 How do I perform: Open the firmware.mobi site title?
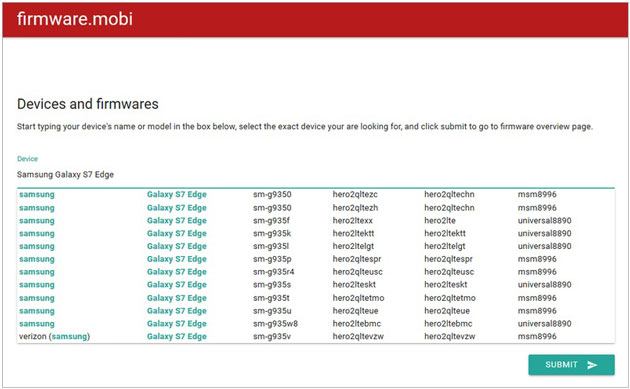75,19
